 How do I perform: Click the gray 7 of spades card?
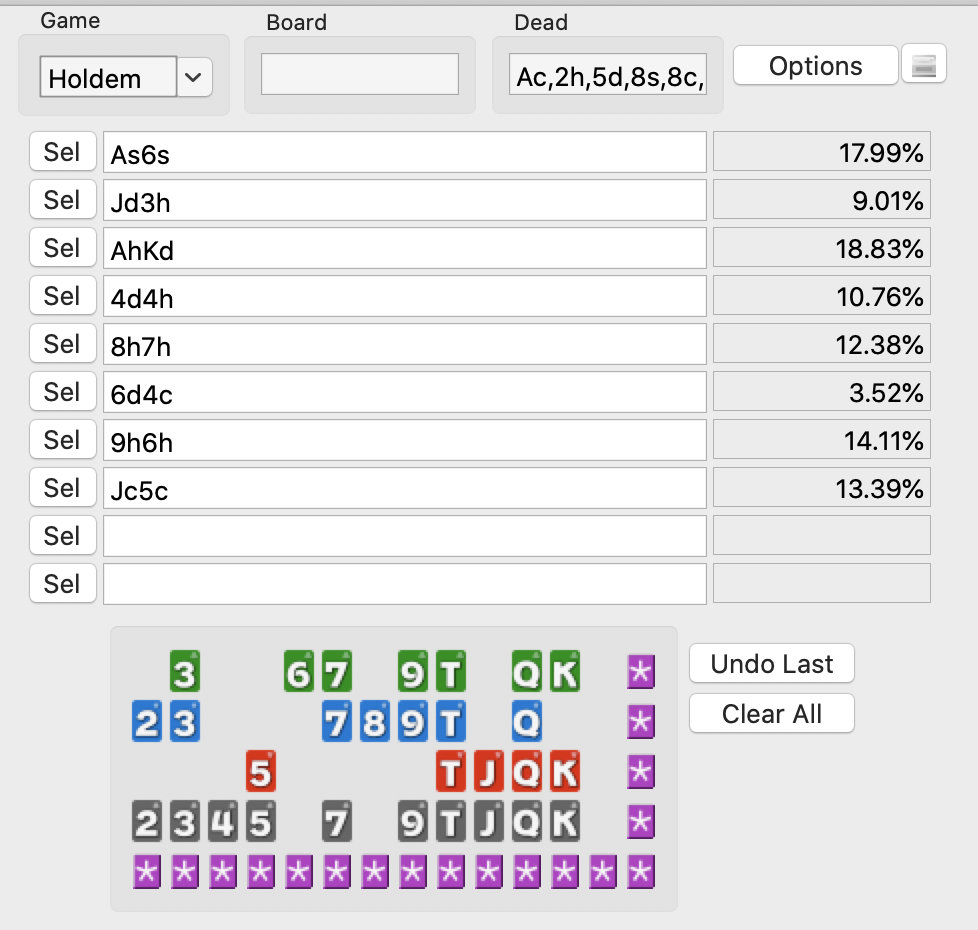tap(337, 821)
